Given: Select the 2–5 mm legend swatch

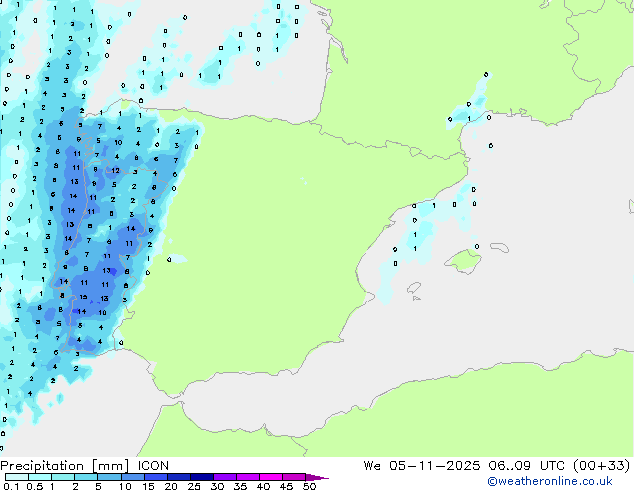Looking at the screenshot, I should 86,477.
